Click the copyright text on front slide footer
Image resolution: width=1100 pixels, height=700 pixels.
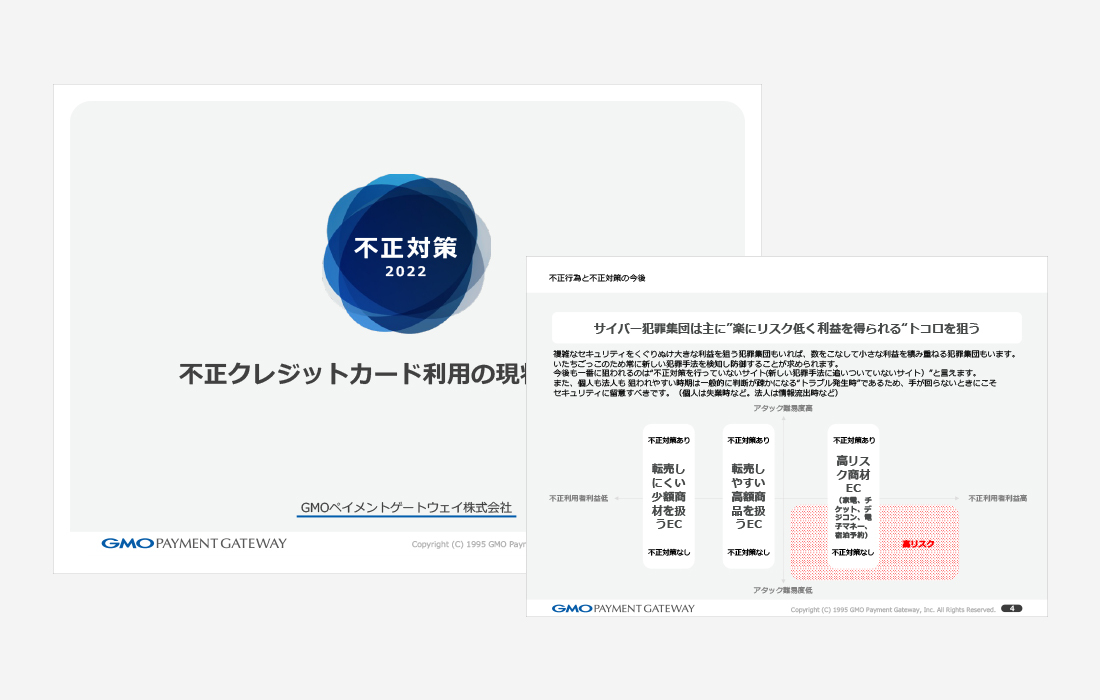(x=892, y=610)
